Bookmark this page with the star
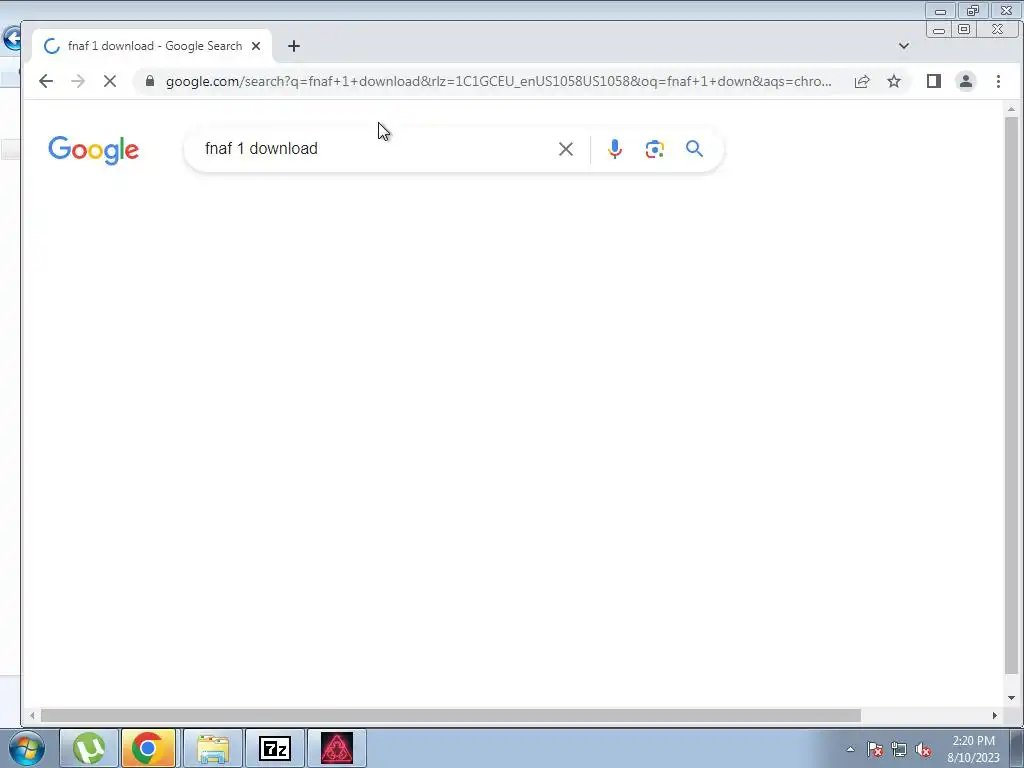The width and height of the screenshot is (1024, 768). [x=894, y=81]
